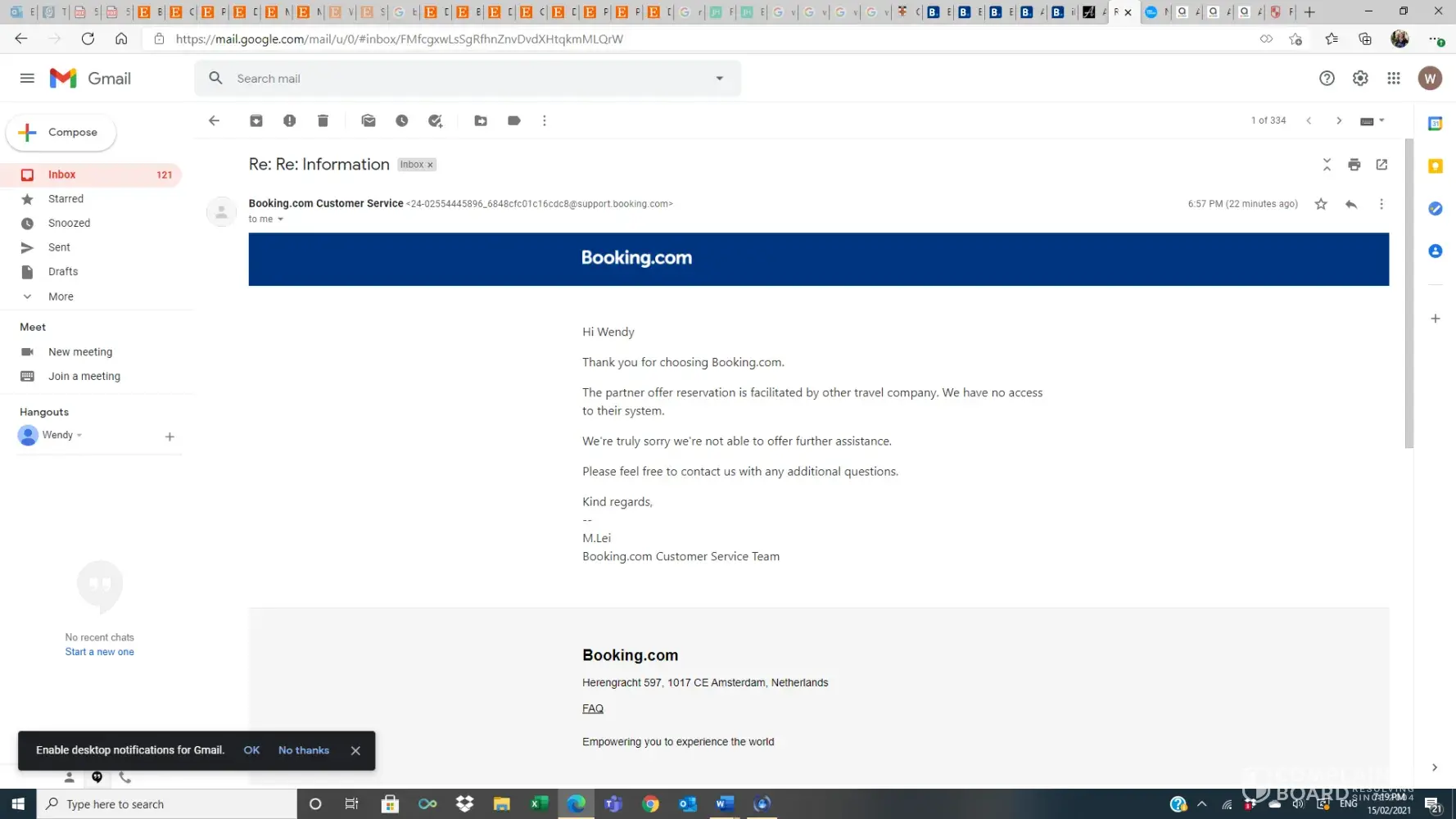Open the email in a new window
1456x819 pixels.
tap(1382, 165)
